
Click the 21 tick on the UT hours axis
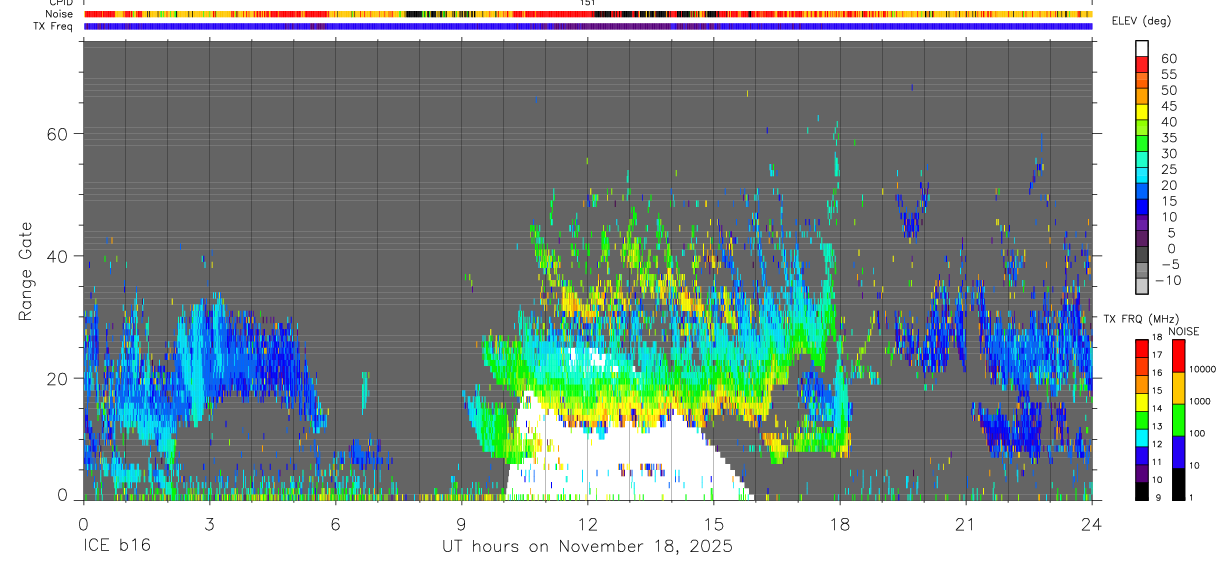[966, 523]
